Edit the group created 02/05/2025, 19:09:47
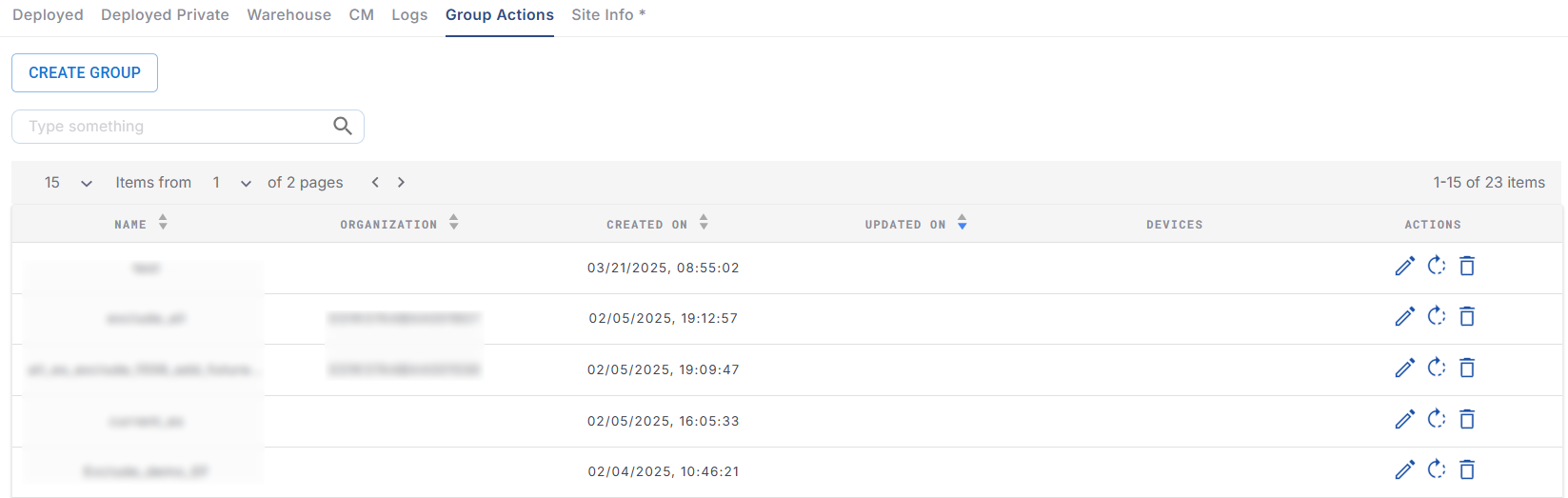This screenshot has width=1568, height=498. point(1404,369)
